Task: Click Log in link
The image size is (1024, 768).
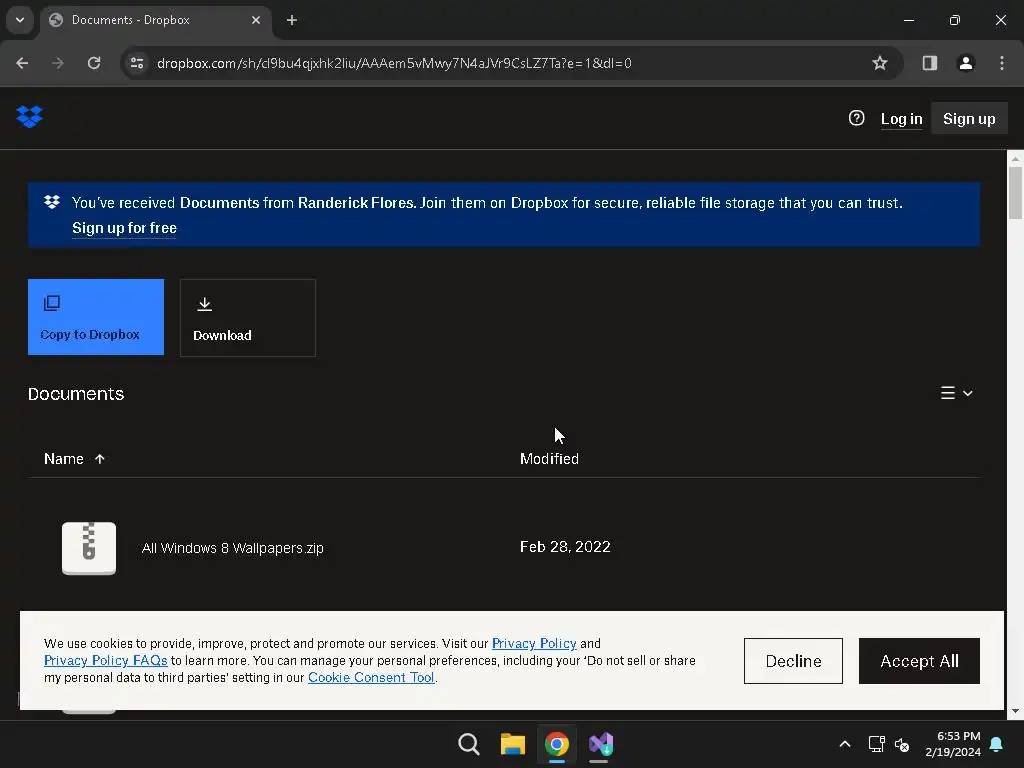Action: click(901, 119)
